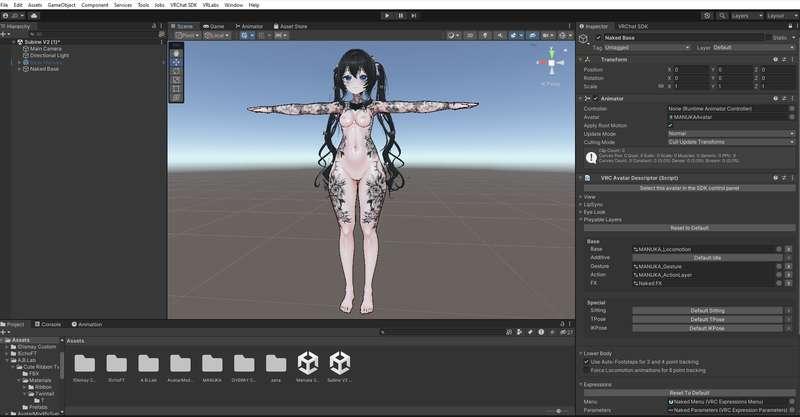The width and height of the screenshot is (800, 417).
Task: Toggle Force Locomotion animations checkbox
Action: click(586, 370)
